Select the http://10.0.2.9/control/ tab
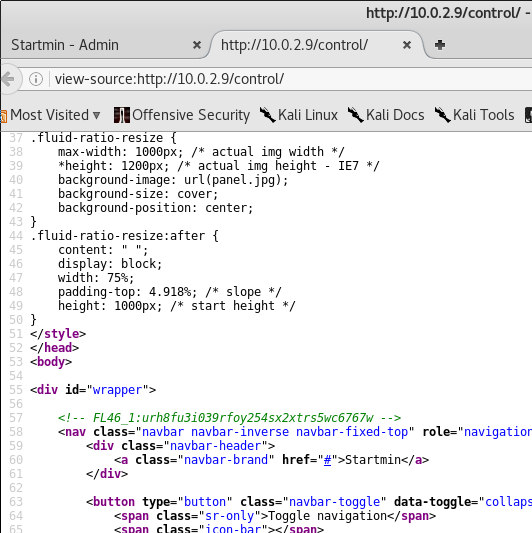The height and width of the screenshot is (533, 532). [x=294, y=45]
